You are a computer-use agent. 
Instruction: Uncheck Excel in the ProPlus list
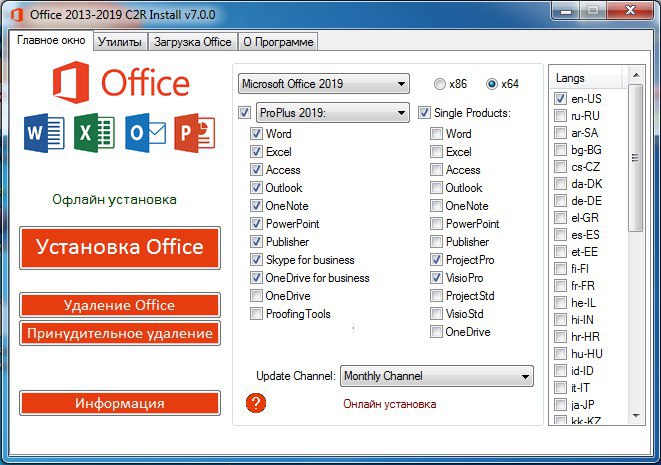[256, 151]
